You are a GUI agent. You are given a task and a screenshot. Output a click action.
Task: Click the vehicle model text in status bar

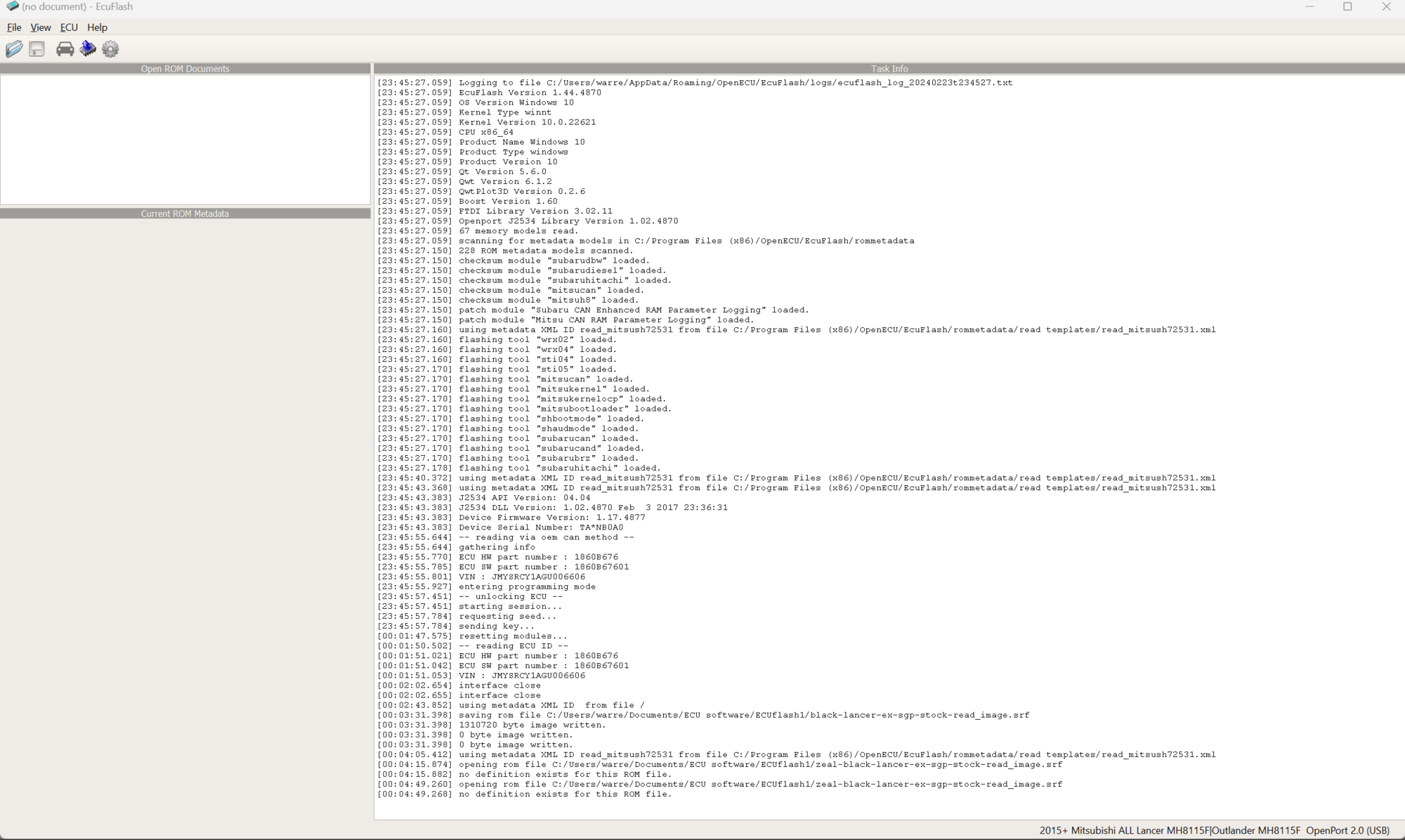tap(1169, 830)
